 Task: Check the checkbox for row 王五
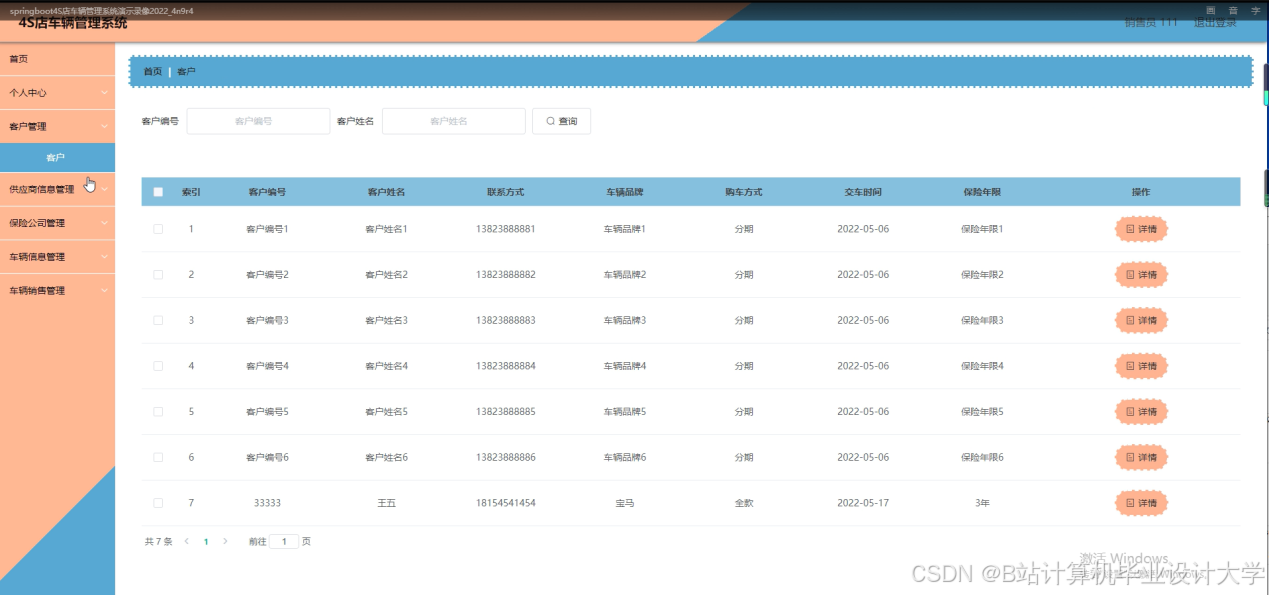click(x=158, y=503)
